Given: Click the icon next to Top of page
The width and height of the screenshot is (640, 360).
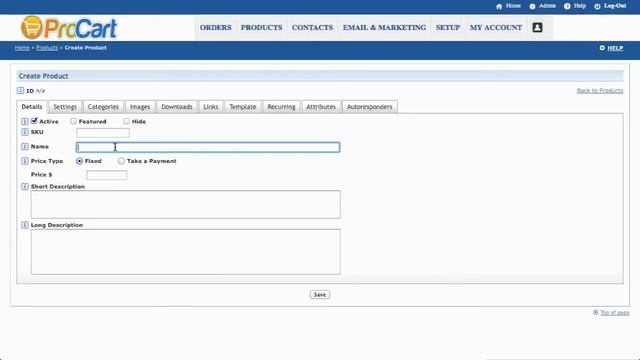Looking at the screenshot, I should click(x=596, y=312).
